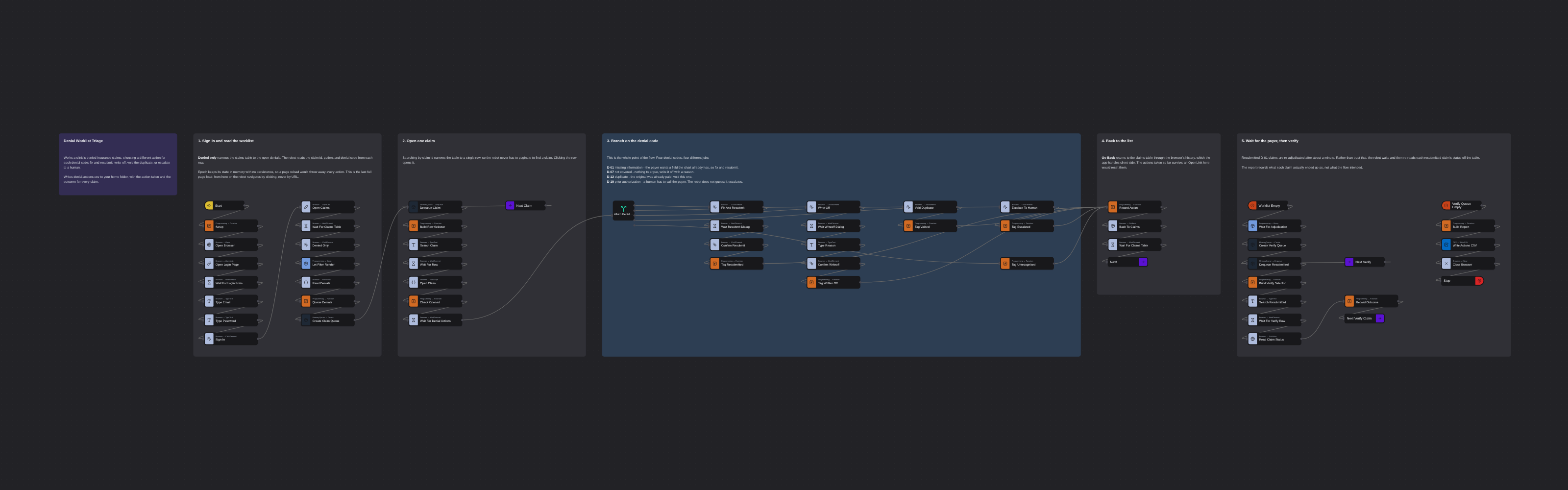Select the Type Email text icon

tap(209, 301)
